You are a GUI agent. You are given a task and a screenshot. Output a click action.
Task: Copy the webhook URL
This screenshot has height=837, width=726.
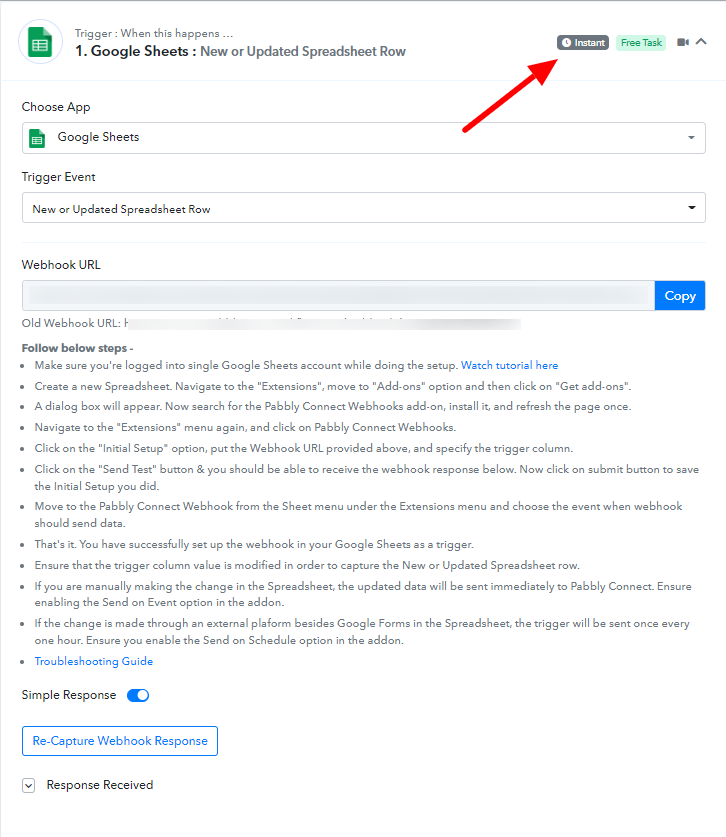pos(680,295)
